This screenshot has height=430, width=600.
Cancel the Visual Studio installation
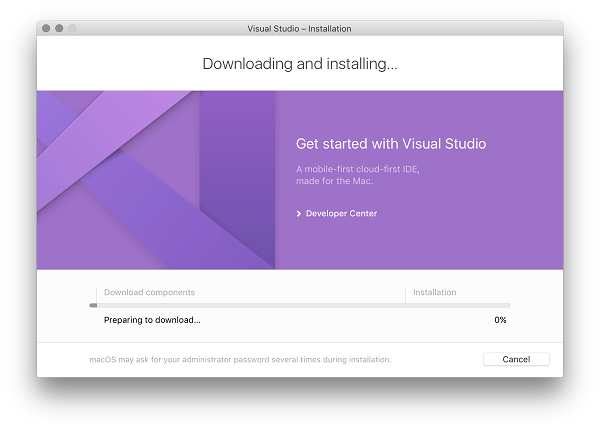[516, 359]
